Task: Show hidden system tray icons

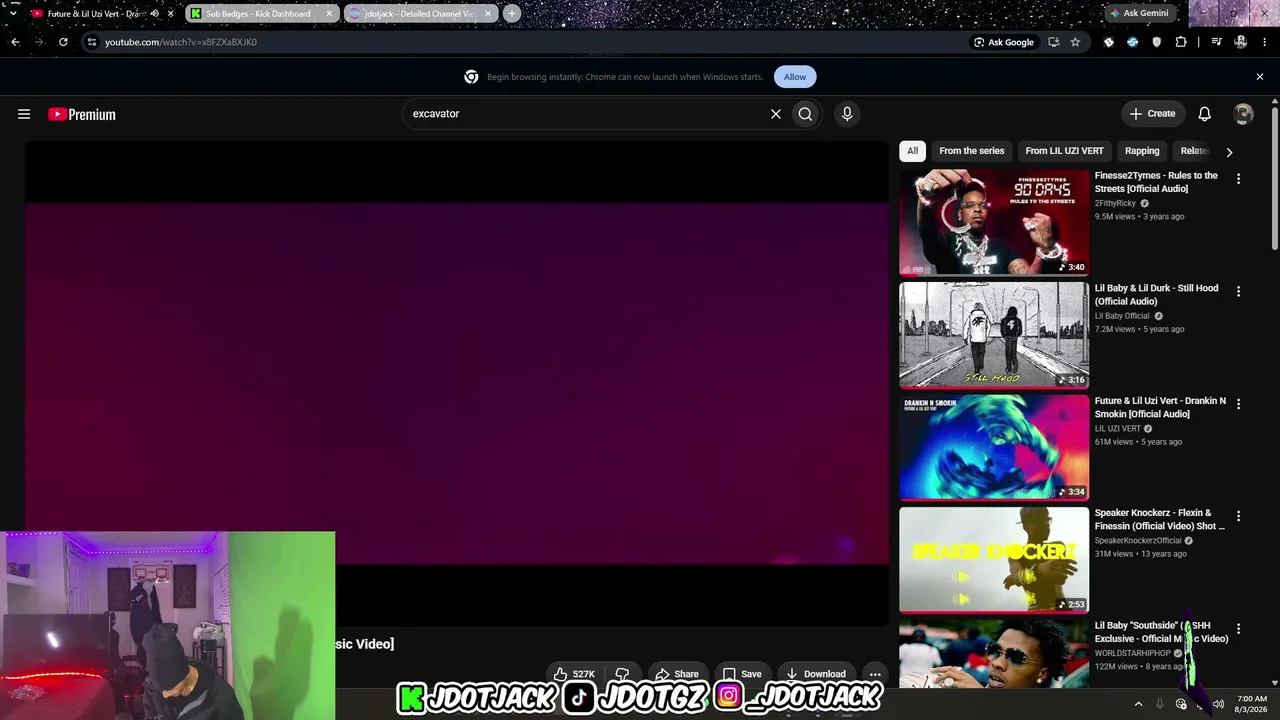Action: pyautogui.click(x=1138, y=704)
